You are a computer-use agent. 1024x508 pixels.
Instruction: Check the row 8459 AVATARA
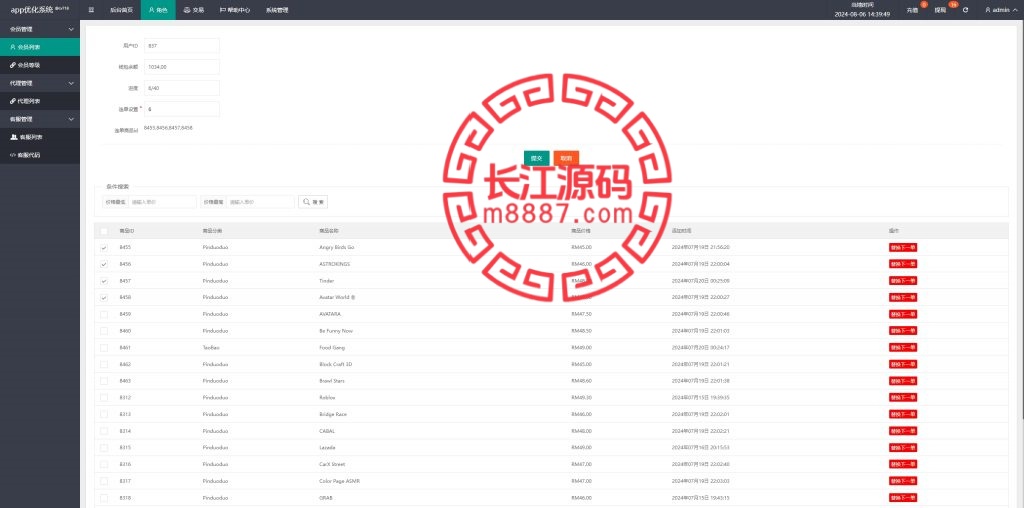coord(104,314)
